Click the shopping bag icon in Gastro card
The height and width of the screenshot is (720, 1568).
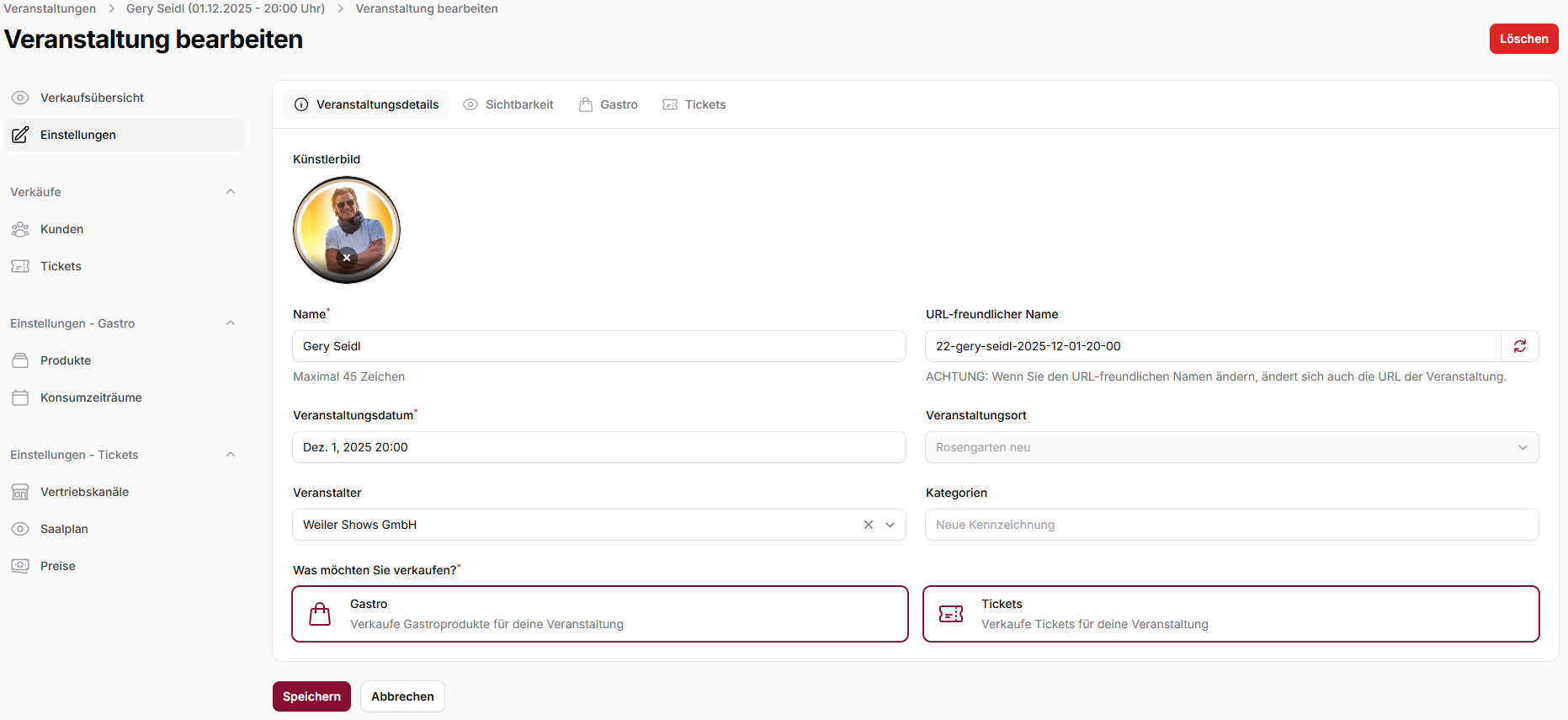(320, 614)
